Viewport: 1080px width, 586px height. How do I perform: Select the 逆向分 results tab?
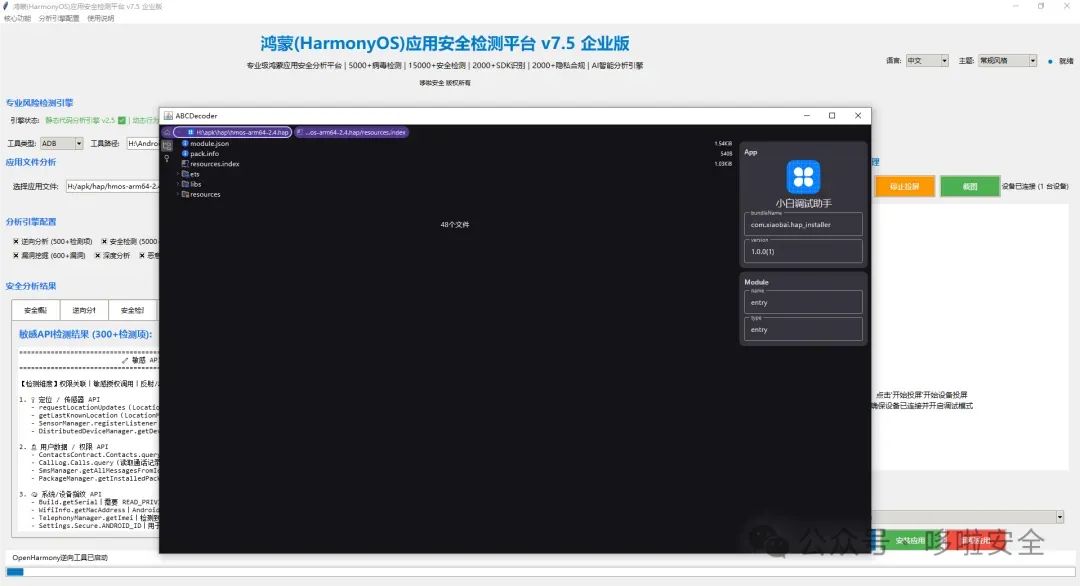pyautogui.click(x=84, y=310)
